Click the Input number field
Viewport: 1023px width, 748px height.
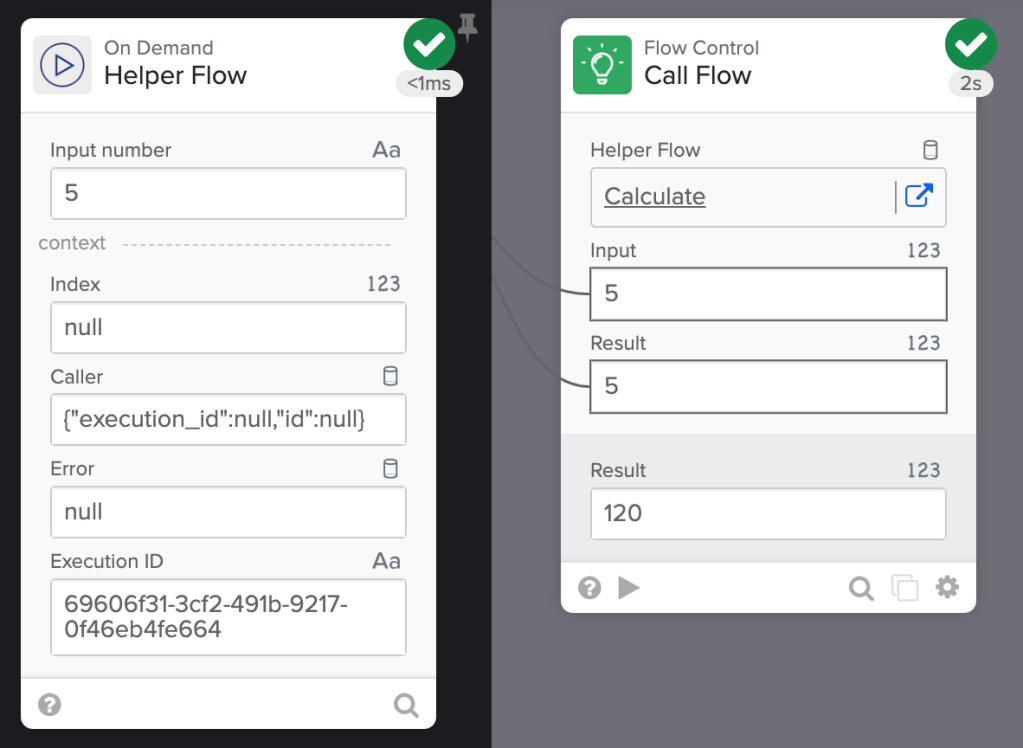pos(228,193)
